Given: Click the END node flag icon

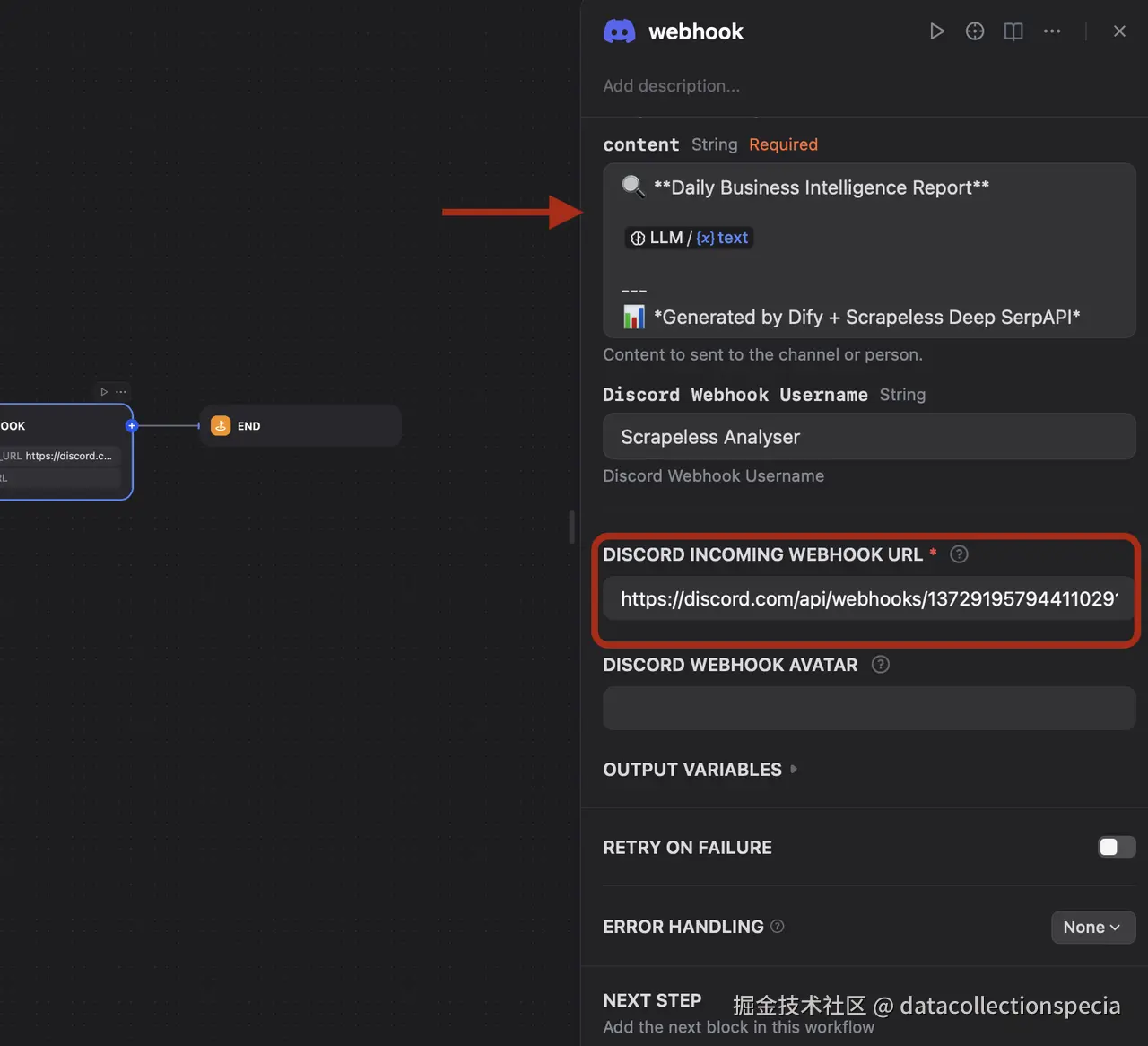Looking at the screenshot, I should point(221,425).
